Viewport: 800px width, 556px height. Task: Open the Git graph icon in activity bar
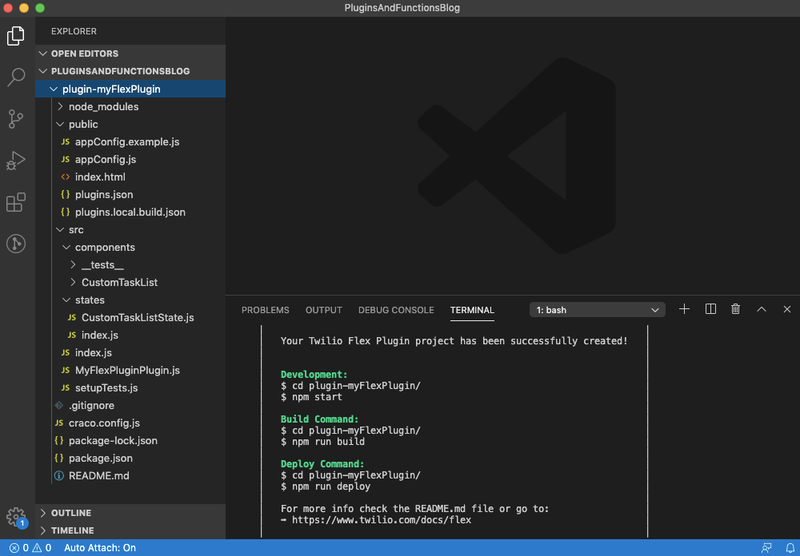pos(16,243)
